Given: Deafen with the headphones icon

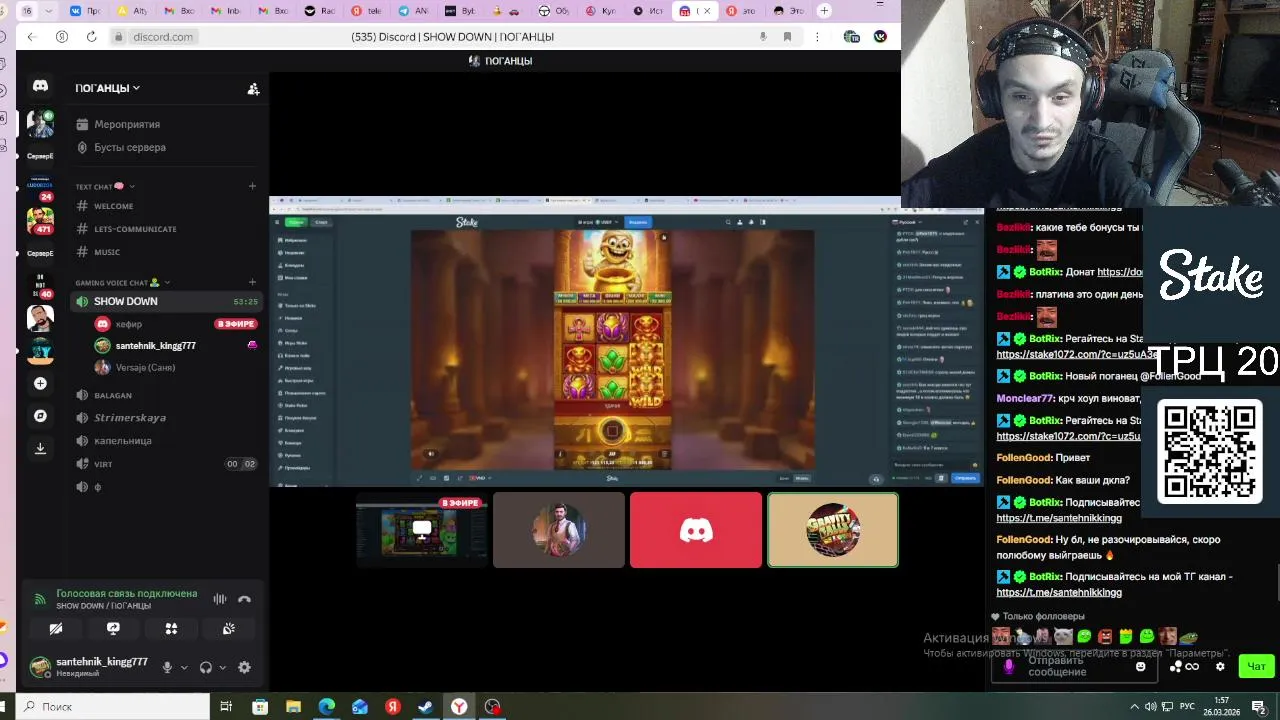Looking at the screenshot, I should pos(205,667).
